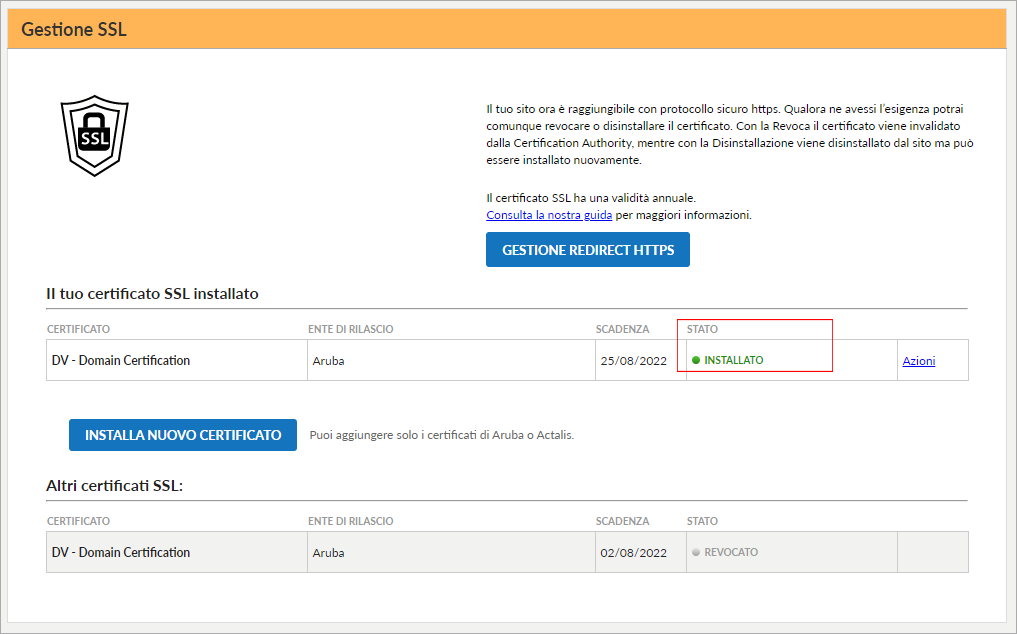
Task: Click the note about Aruba or Actalis certificates
Action: [442, 435]
